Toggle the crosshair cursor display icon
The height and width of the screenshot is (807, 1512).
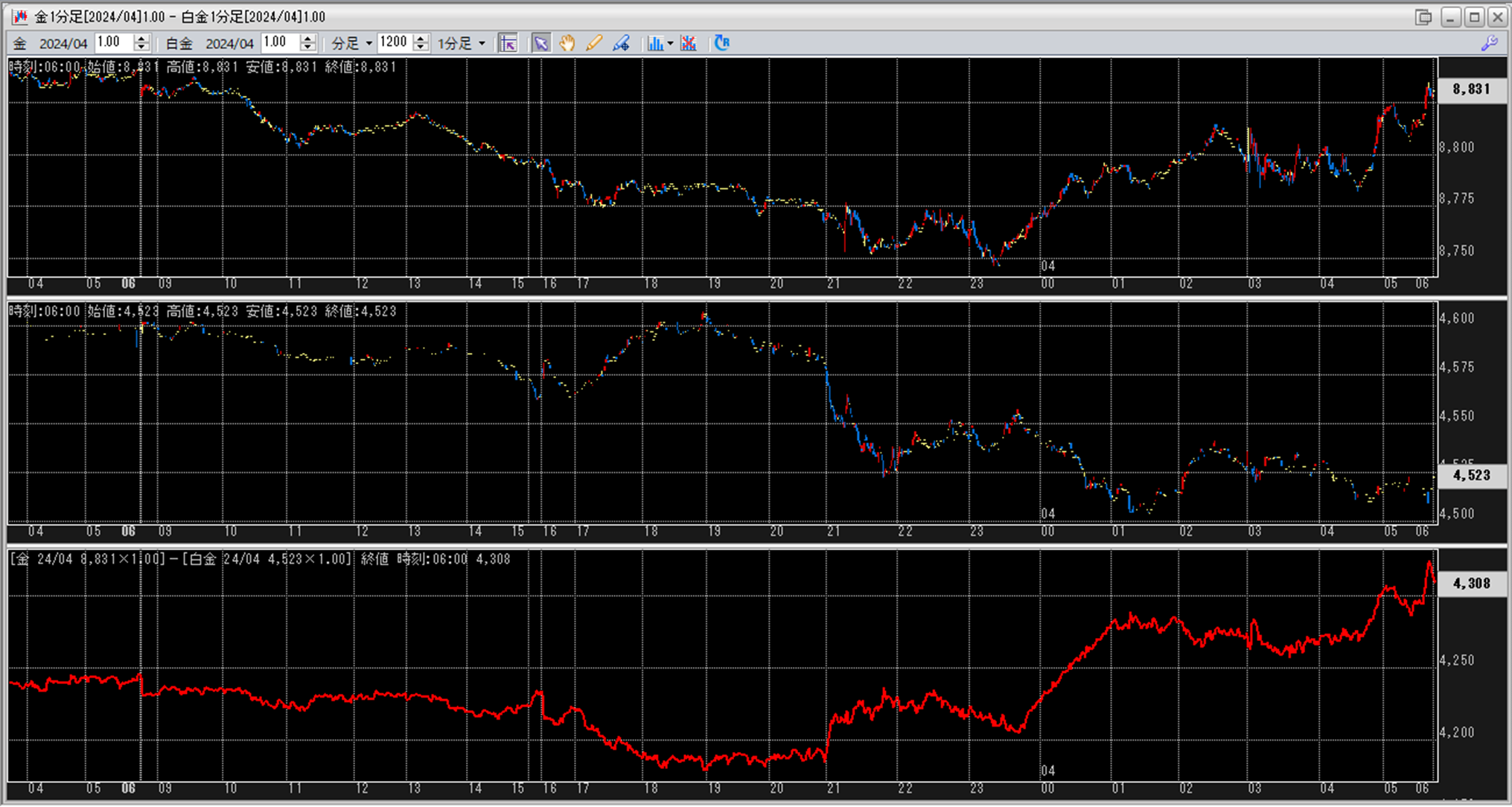(508, 43)
